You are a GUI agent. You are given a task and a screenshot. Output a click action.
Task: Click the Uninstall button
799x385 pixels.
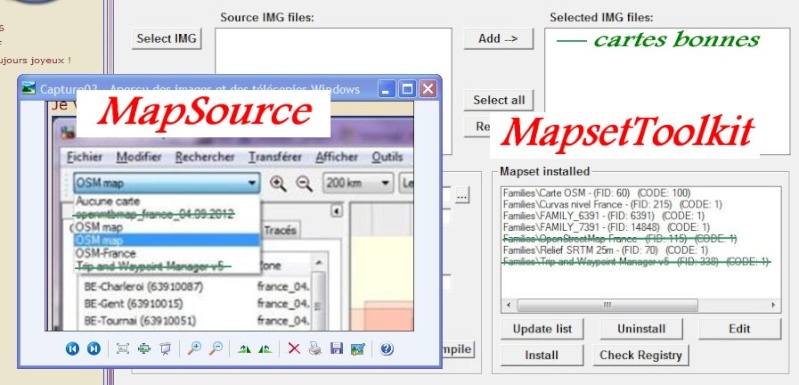pyautogui.click(x=642, y=329)
